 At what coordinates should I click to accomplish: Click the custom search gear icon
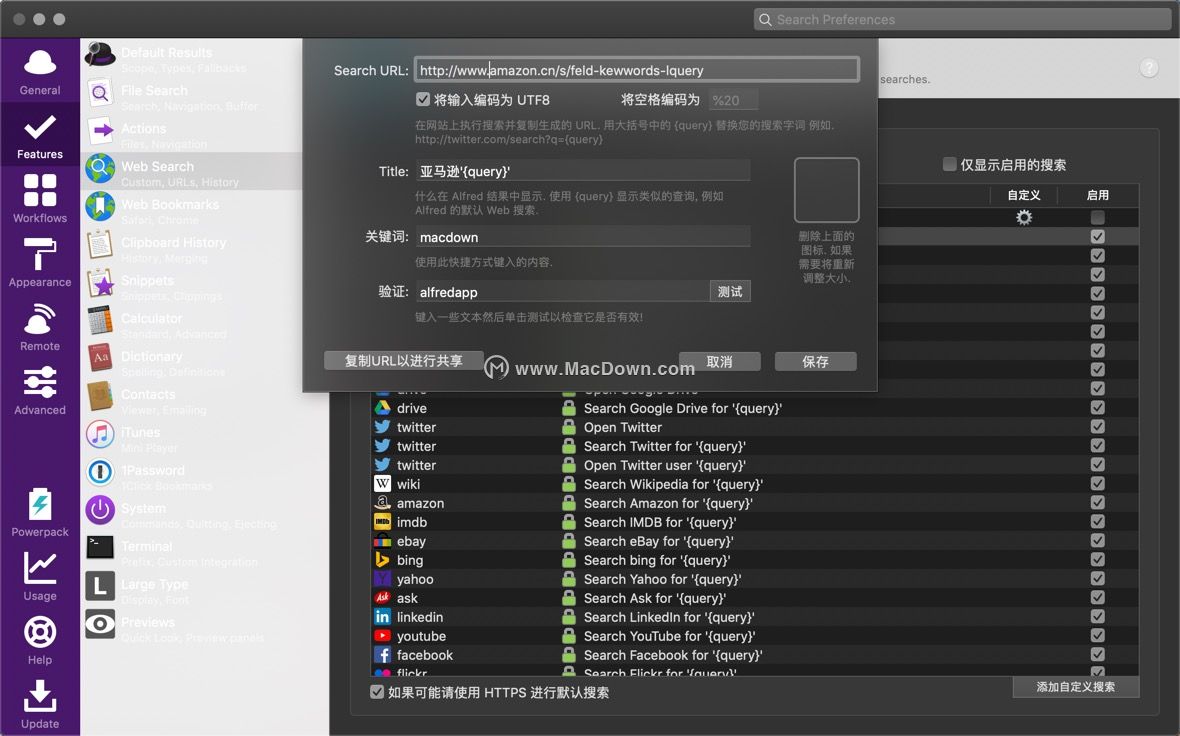pyautogui.click(x=1023, y=217)
